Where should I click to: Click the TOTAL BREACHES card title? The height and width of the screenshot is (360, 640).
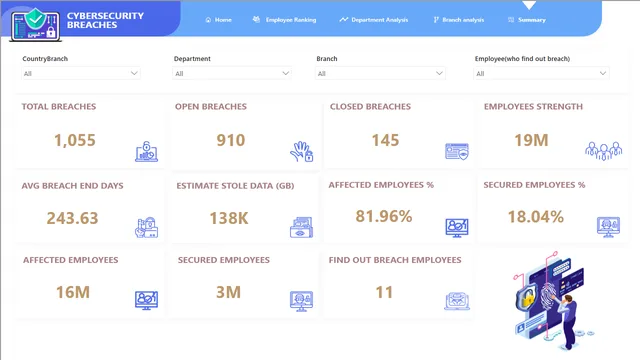59,107
